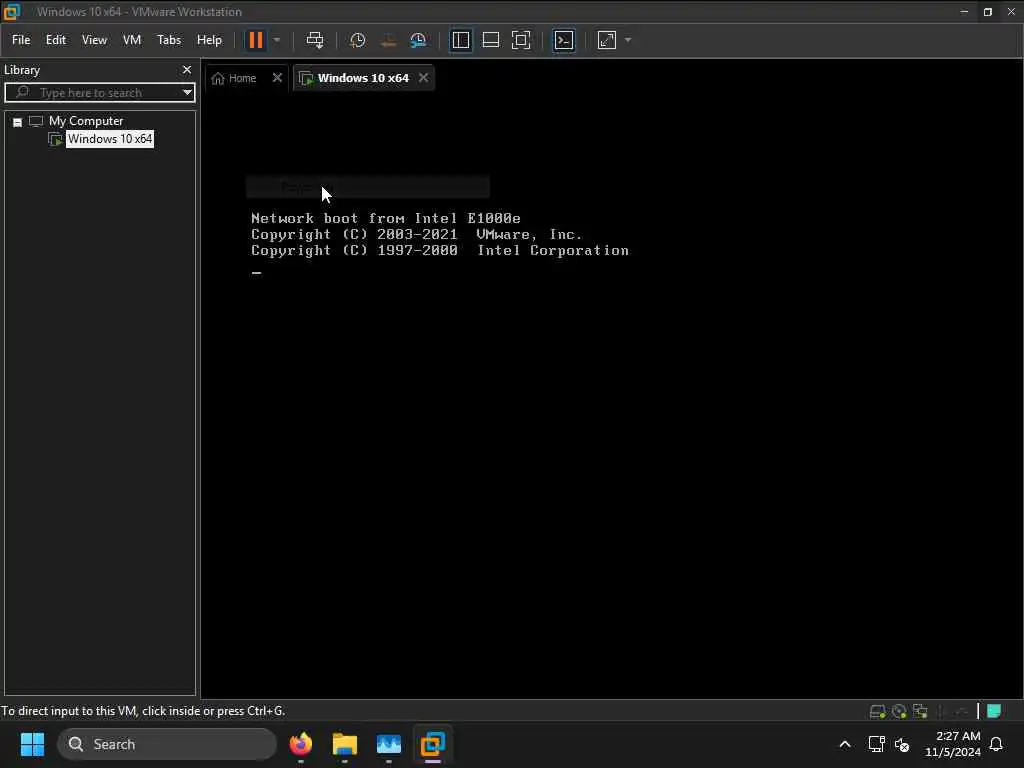Open the snapshot manager
This screenshot has width=1024, height=768.
pos(419,40)
